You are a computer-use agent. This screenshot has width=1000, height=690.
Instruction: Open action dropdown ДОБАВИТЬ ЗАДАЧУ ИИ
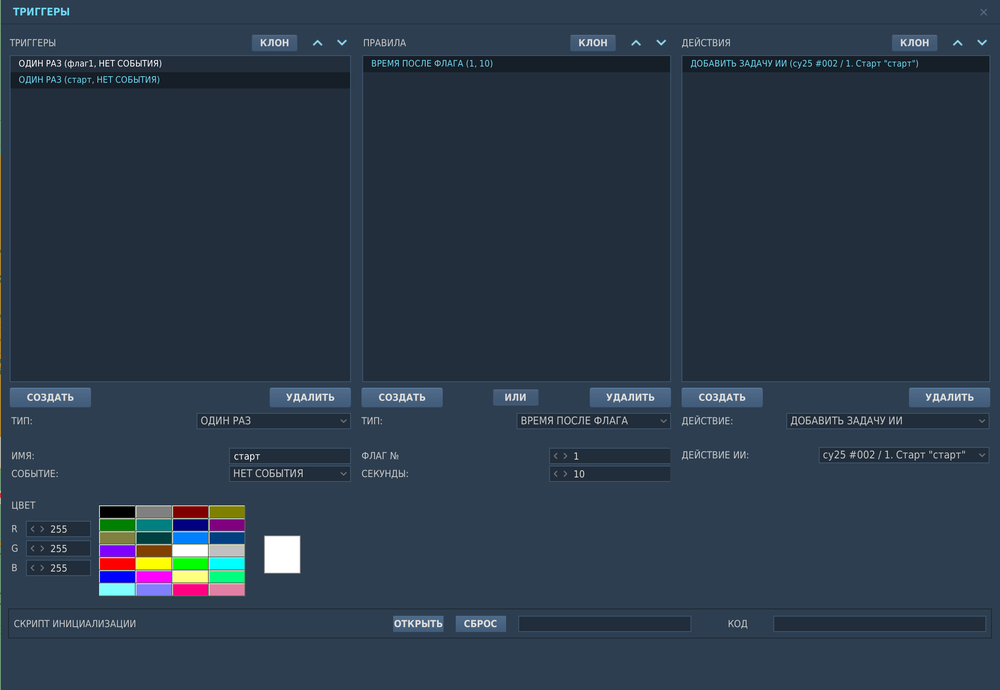[x=888, y=421]
